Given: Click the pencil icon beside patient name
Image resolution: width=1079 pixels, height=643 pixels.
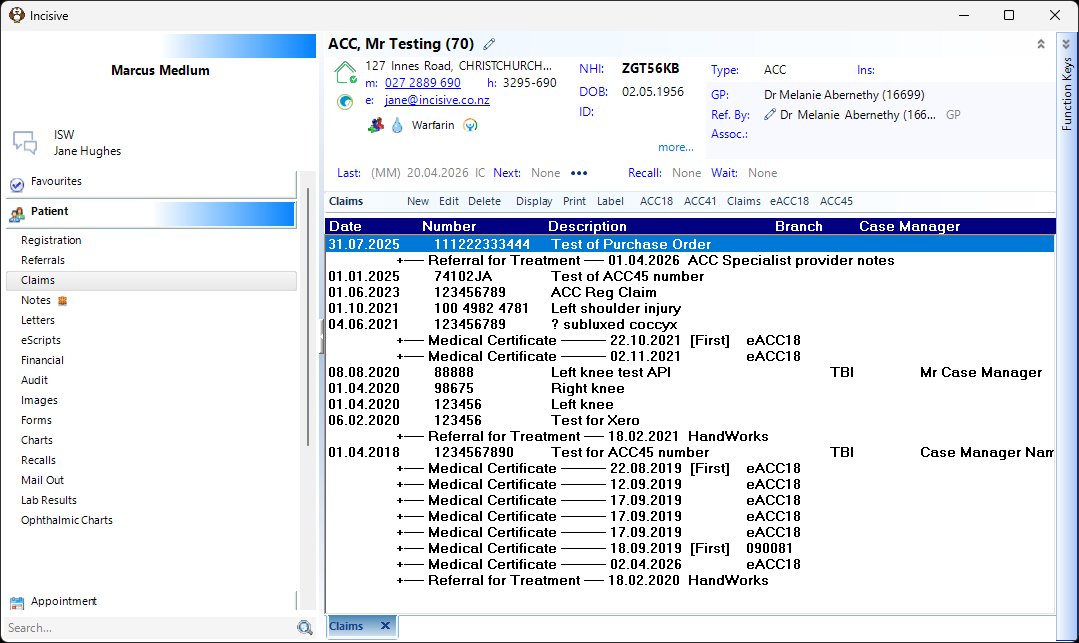Looking at the screenshot, I should [x=489, y=44].
